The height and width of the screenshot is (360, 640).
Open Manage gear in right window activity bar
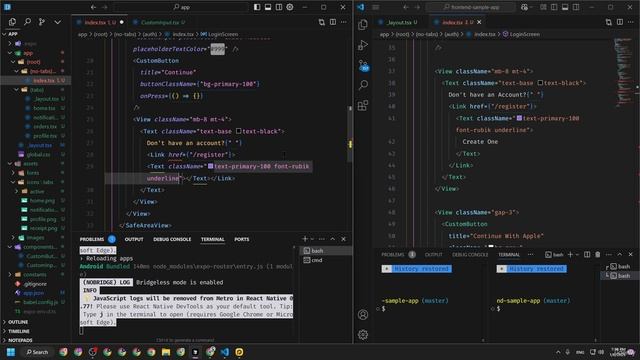(x=362, y=335)
